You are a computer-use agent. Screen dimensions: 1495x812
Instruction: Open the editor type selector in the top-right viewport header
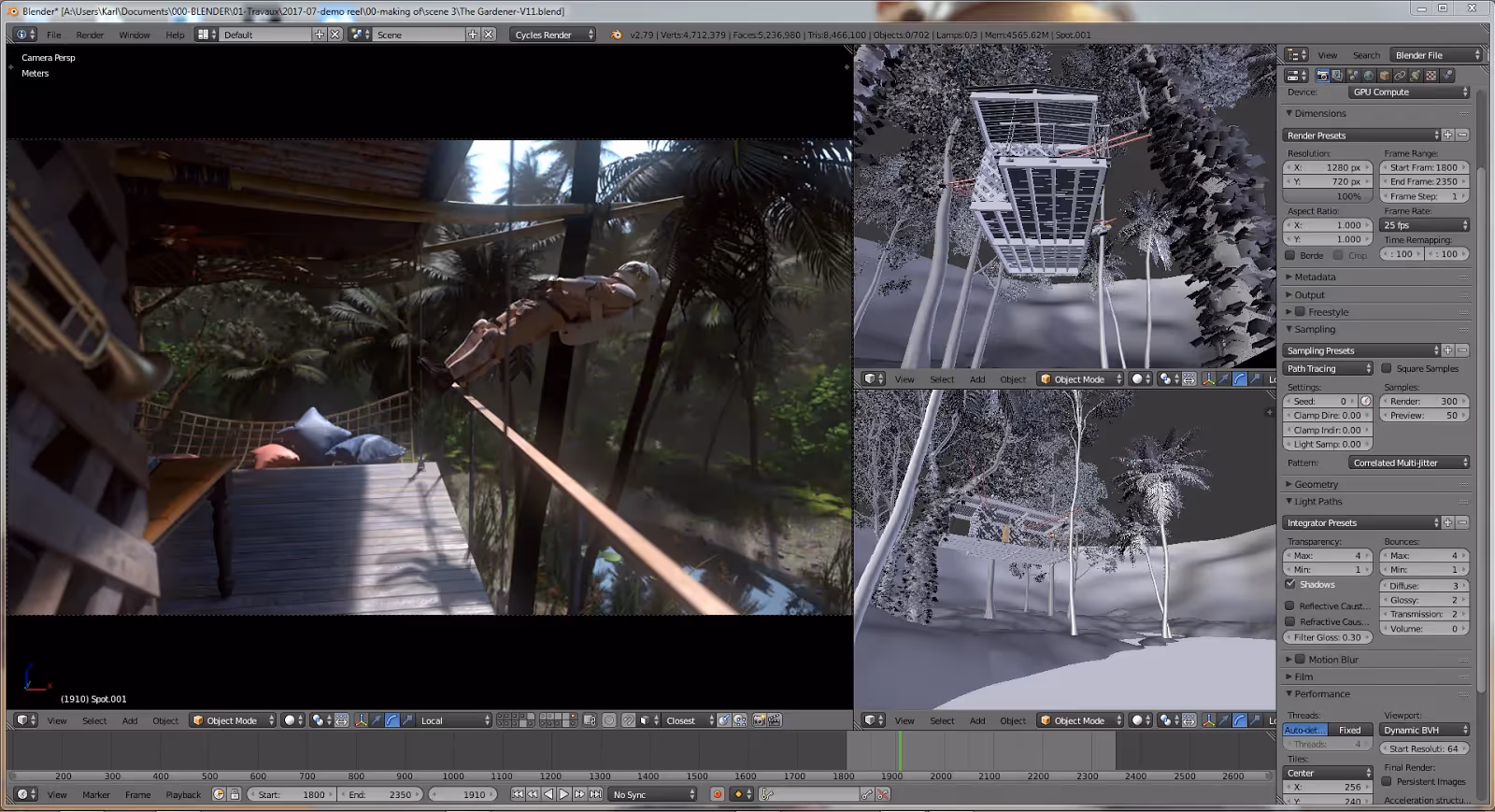pyautogui.click(x=874, y=379)
